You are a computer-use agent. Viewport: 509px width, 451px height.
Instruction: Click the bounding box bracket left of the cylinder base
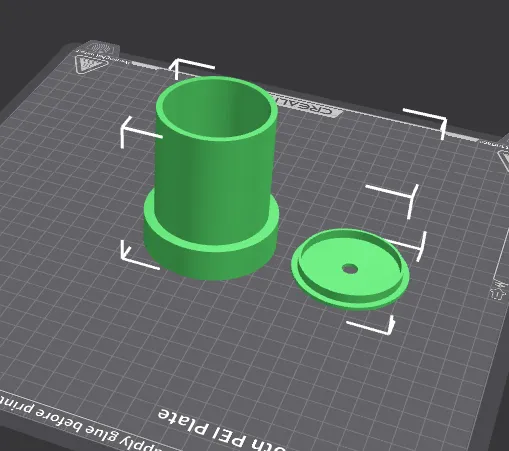pos(139,255)
